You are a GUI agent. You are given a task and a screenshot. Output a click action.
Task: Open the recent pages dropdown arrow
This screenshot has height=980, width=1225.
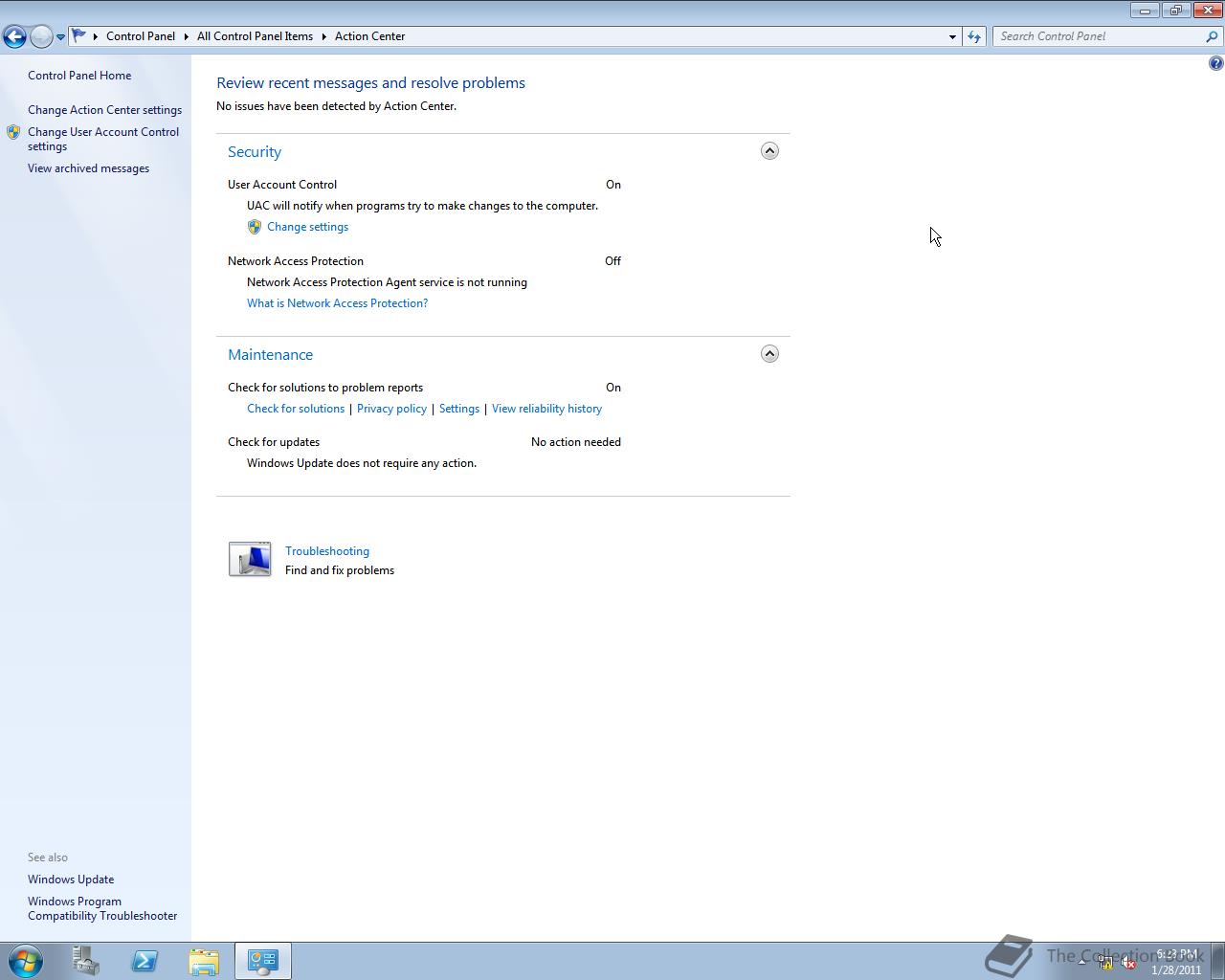[60, 37]
